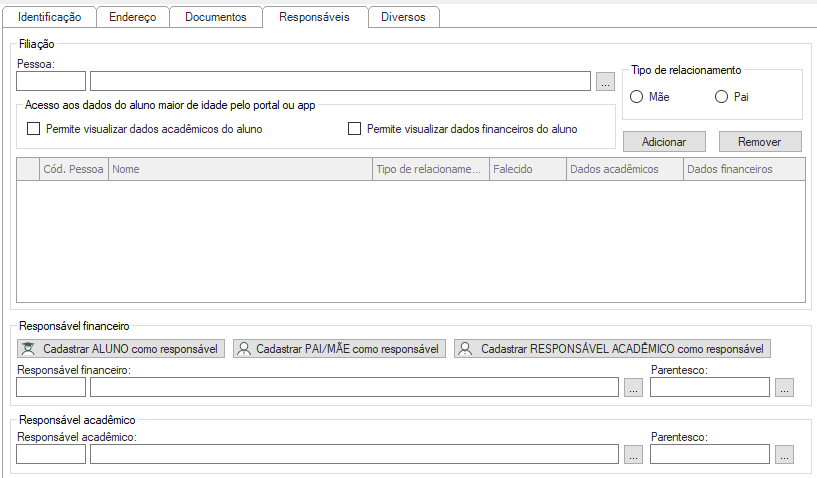Open the acadêmico Parentesco ellipsis button
Viewport: 817px width, 478px height.
tap(784, 455)
